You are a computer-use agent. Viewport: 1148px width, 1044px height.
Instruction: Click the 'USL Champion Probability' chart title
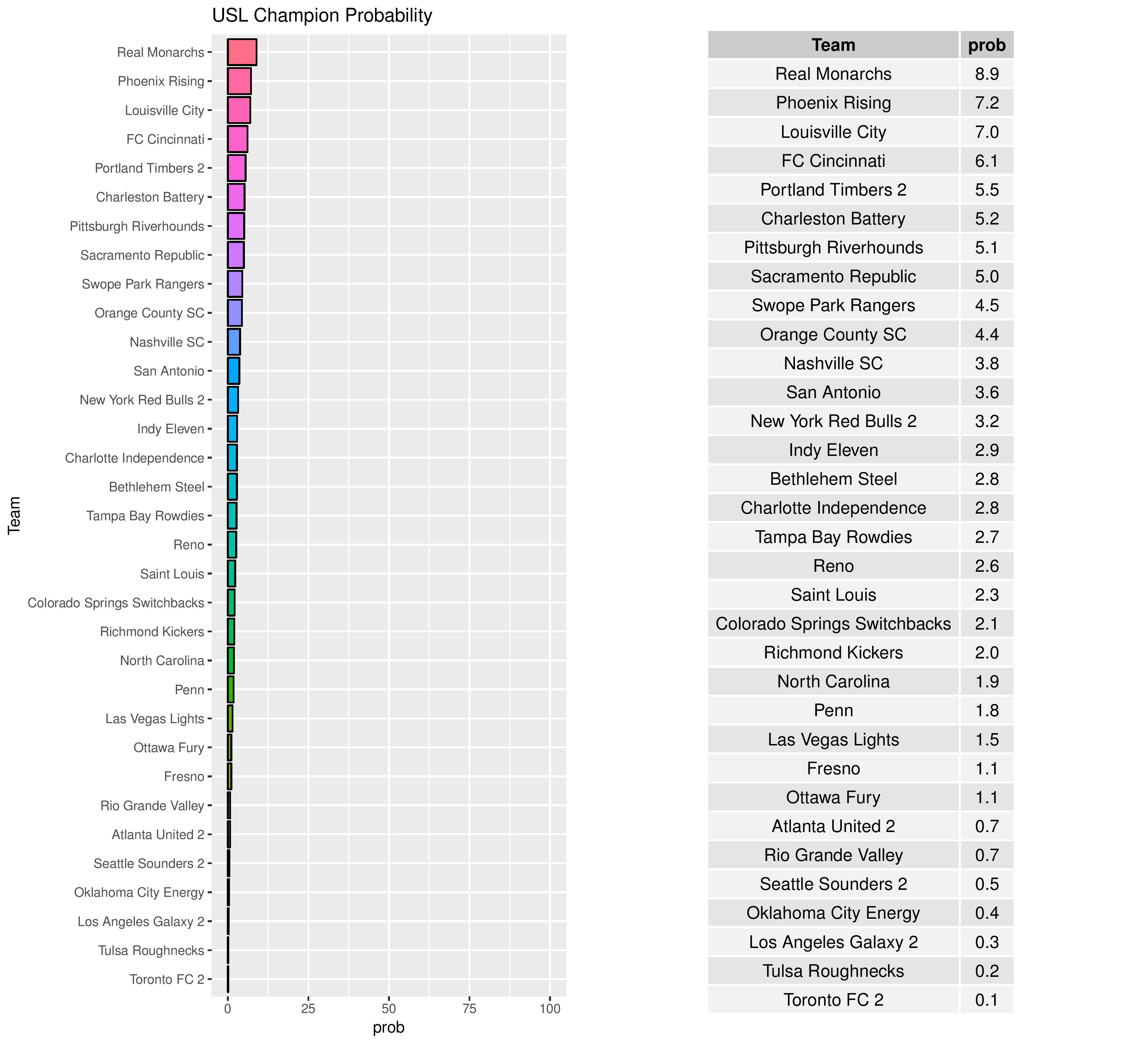[322, 15]
